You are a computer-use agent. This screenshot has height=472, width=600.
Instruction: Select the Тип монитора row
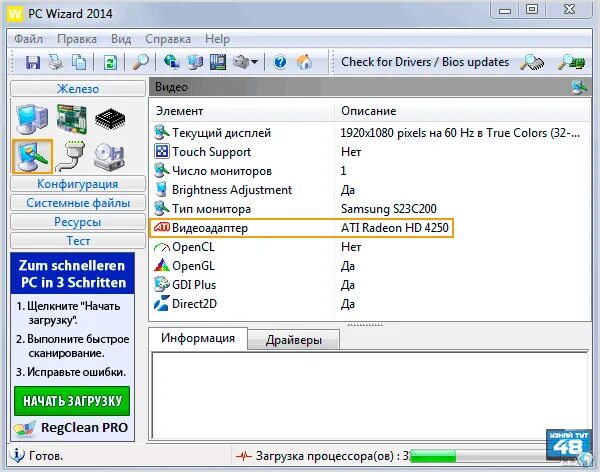(370, 209)
